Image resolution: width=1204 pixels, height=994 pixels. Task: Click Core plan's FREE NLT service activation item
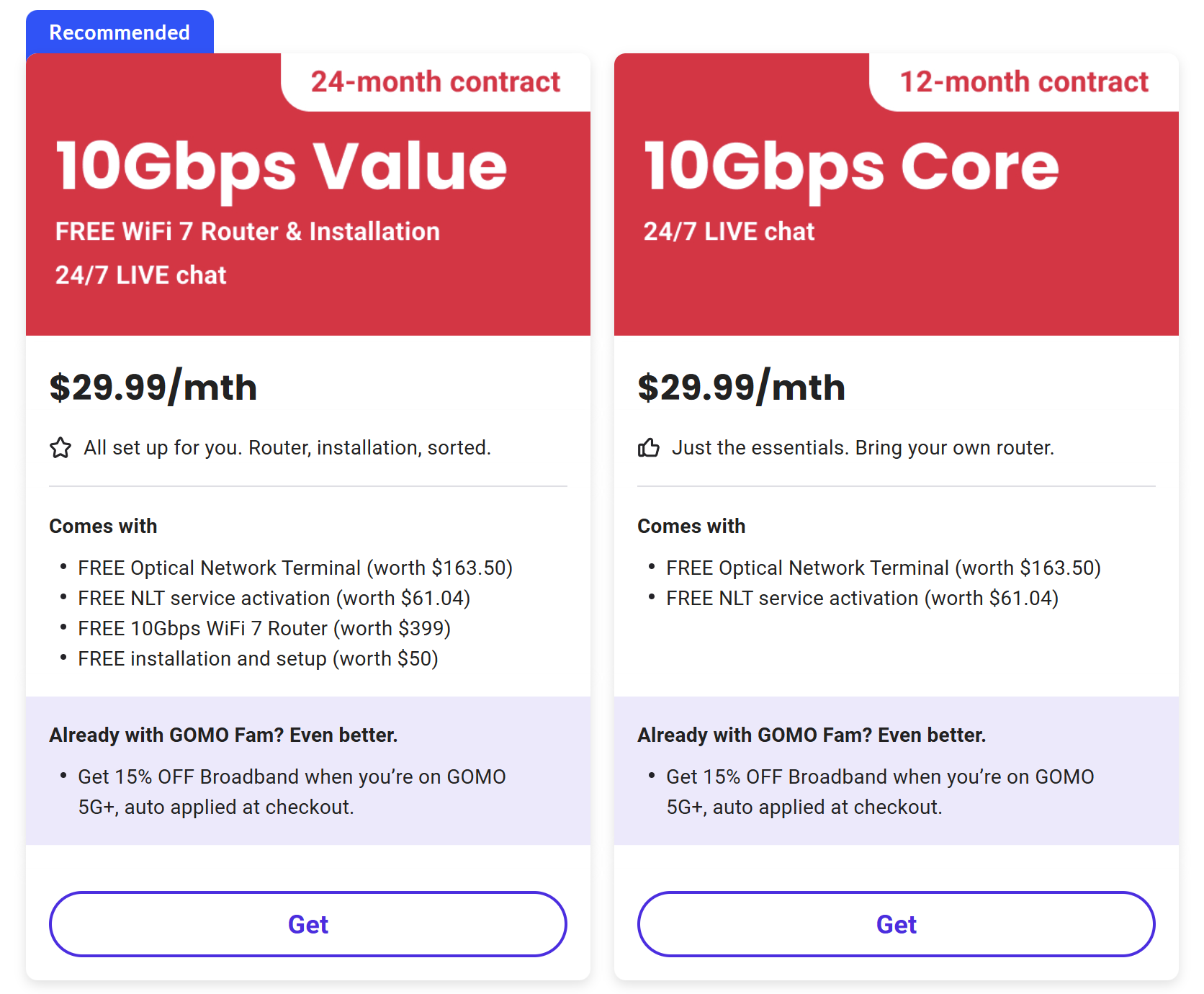click(x=862, y=599)
